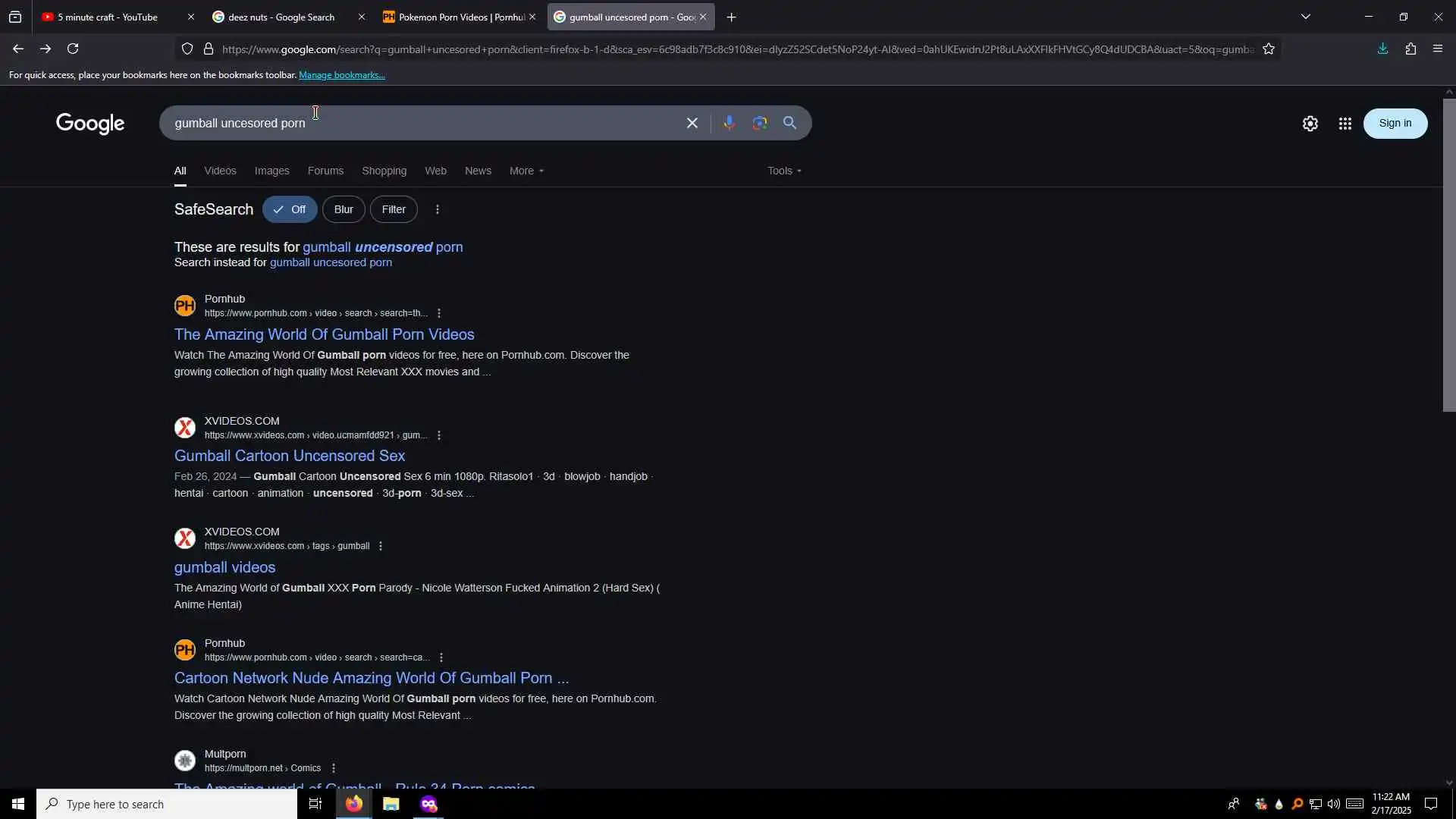
Task: Click the Sign in button
Action: 1395,124
